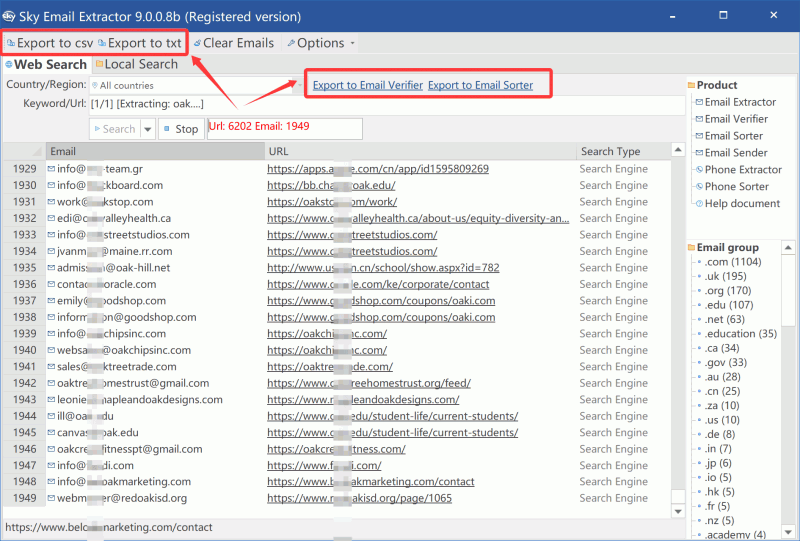Sort by the URL column header
Image resolution: width=800 pixels, height=541 pixels.
tap(420, 152)
